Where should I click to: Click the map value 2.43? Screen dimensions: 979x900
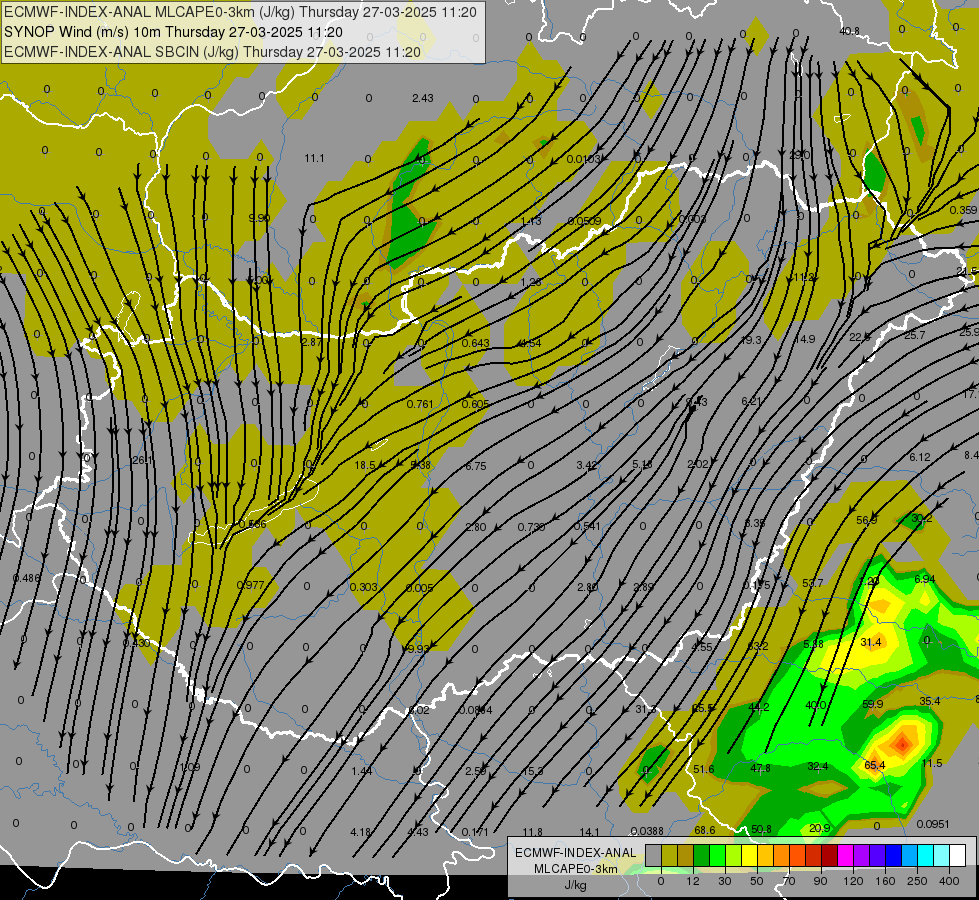[x=423, y=98]
